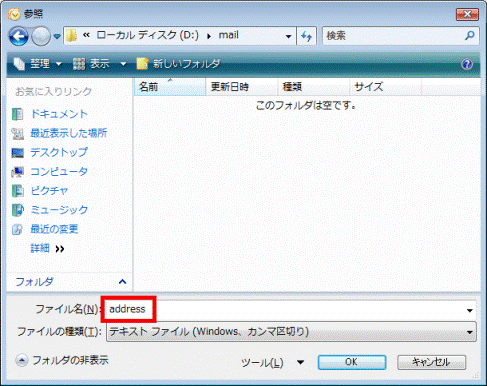This screenshot has height=386, width=487.
Task: Click ローカル ディスク (D:) in the path
Action: pyautogui.click(x=147, y=35)
